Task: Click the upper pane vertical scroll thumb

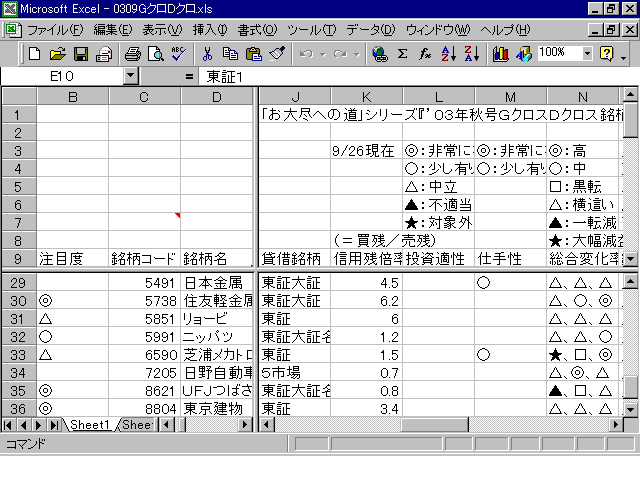Action: [x=631, y=120]
